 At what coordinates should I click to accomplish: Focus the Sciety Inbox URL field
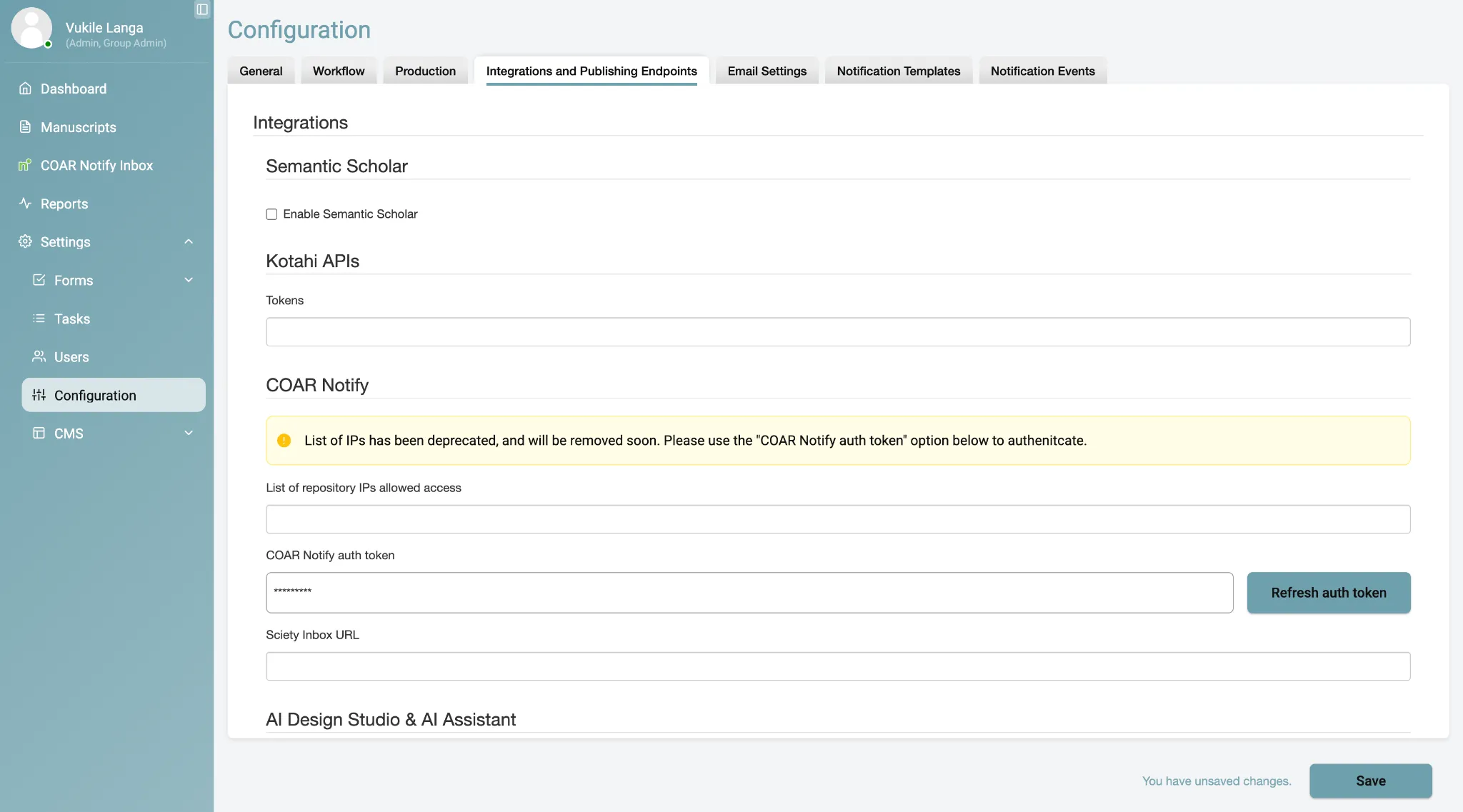pos(838,666)
